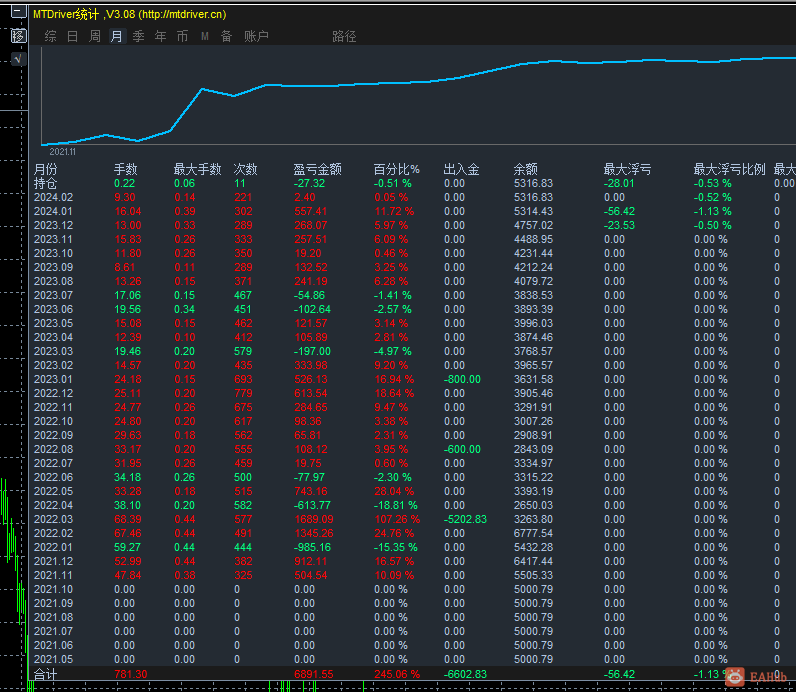The height and width of the screenshot is (692, 796).
Task: Click the 合计 totals row
Action: click(46, 676)
